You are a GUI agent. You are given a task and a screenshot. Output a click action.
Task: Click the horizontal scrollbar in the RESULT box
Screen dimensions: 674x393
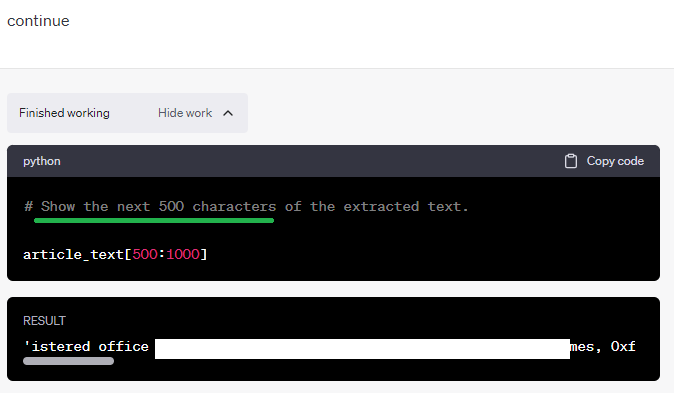point(68,361)
